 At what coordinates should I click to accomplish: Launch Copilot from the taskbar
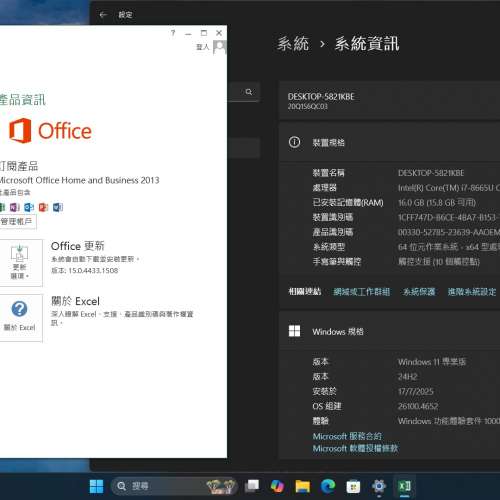pos(277,486)
